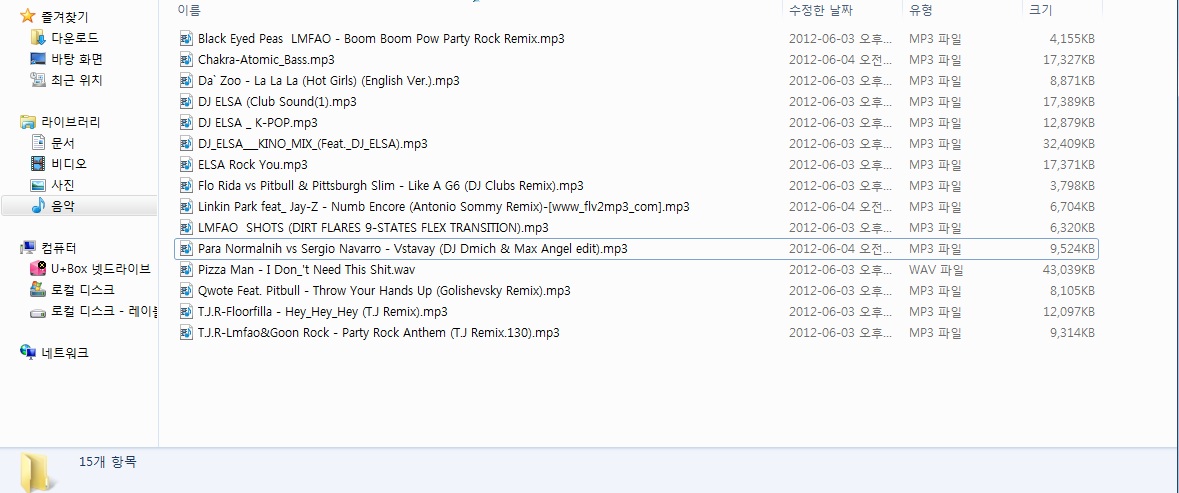
Task: Select file name ELSA Rock You.mp3
Action: pyautogui.click(x=253, y=165)
